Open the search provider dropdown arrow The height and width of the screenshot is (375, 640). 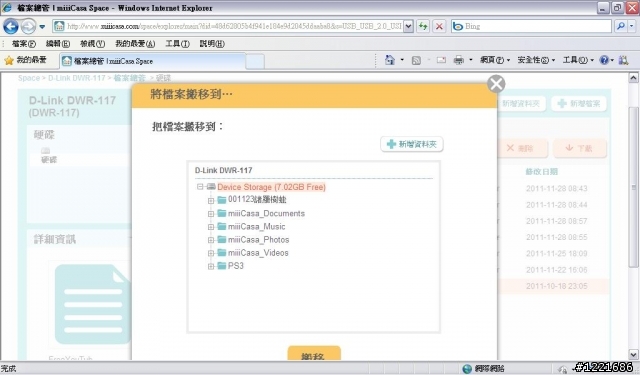point(632,27)
